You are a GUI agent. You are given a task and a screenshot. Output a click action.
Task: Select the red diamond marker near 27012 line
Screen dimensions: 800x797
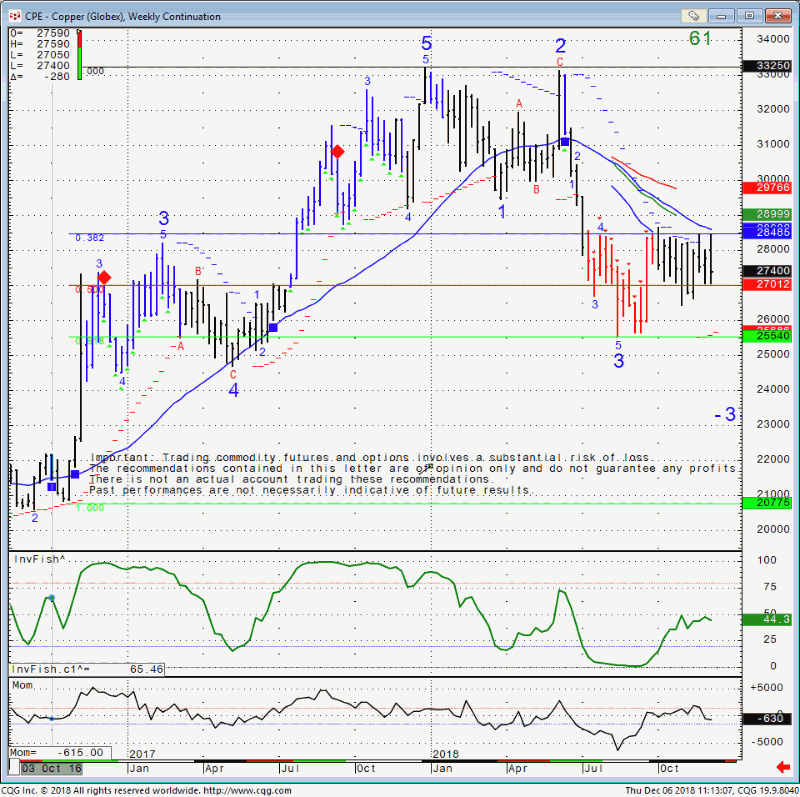pyautogui.click(x=104, y=277)
